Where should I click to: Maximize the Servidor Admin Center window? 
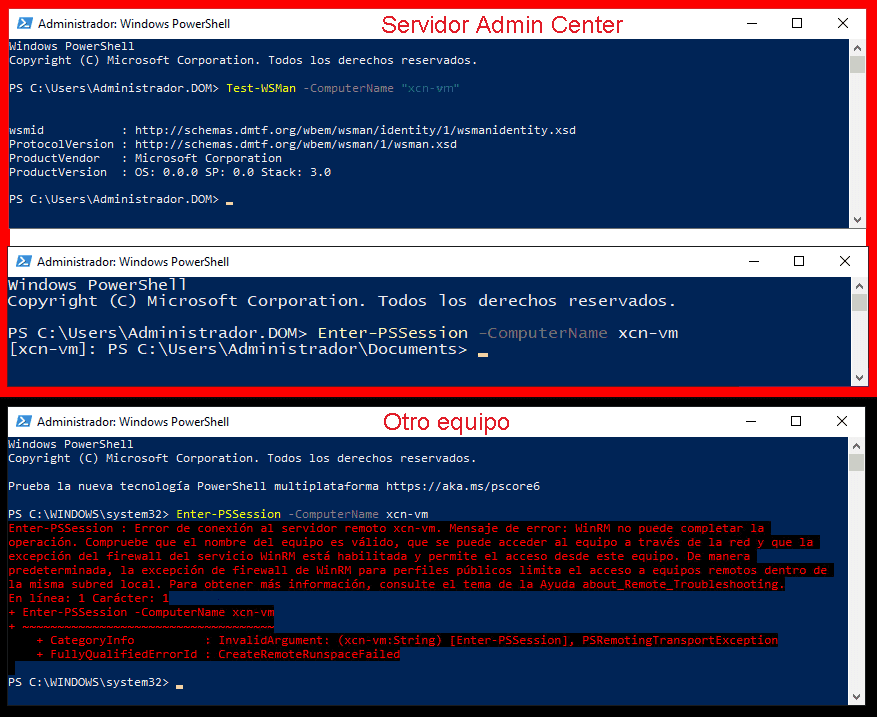796,23
